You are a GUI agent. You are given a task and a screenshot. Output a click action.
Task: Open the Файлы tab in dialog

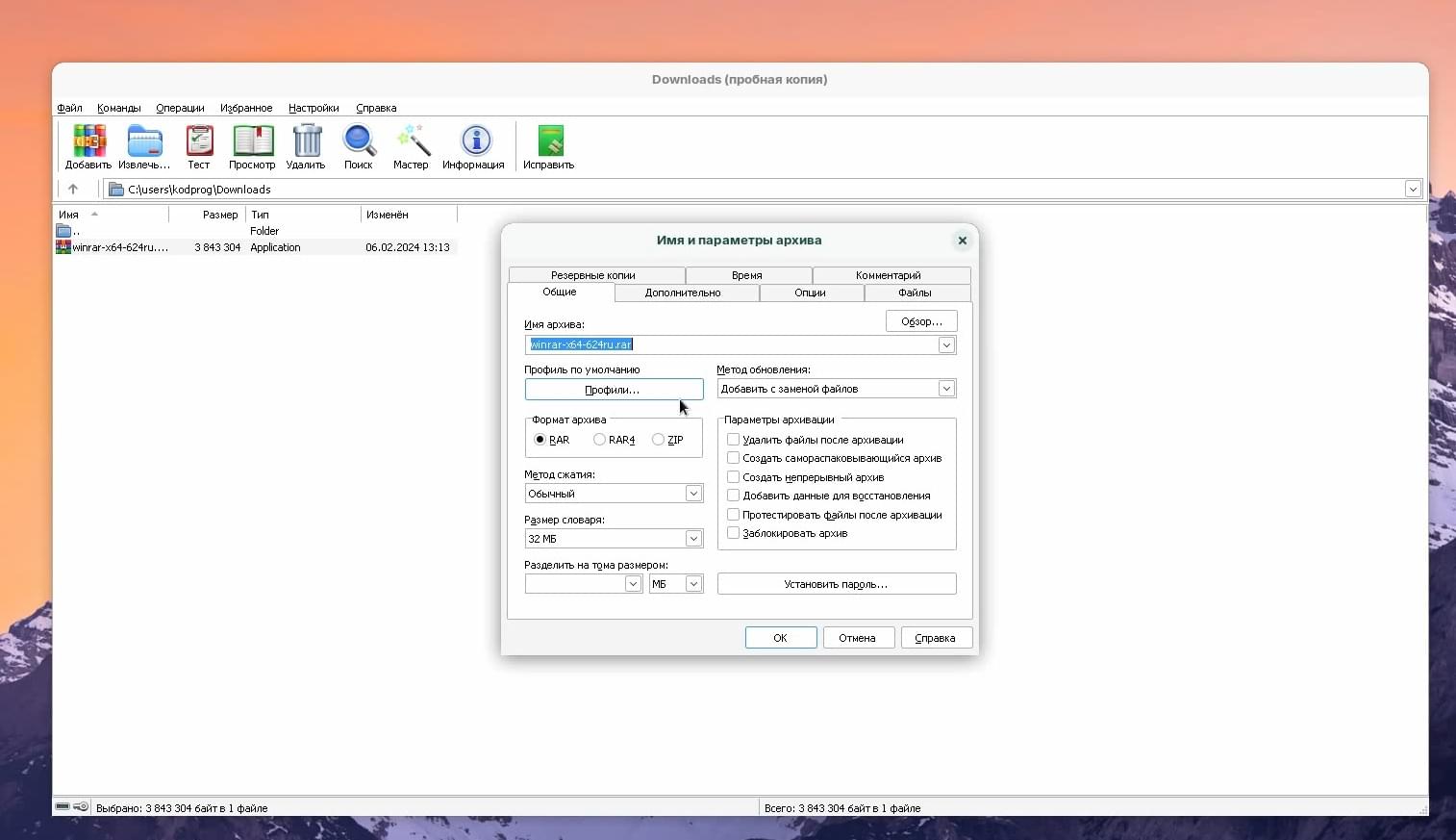(x=916, y=293)
